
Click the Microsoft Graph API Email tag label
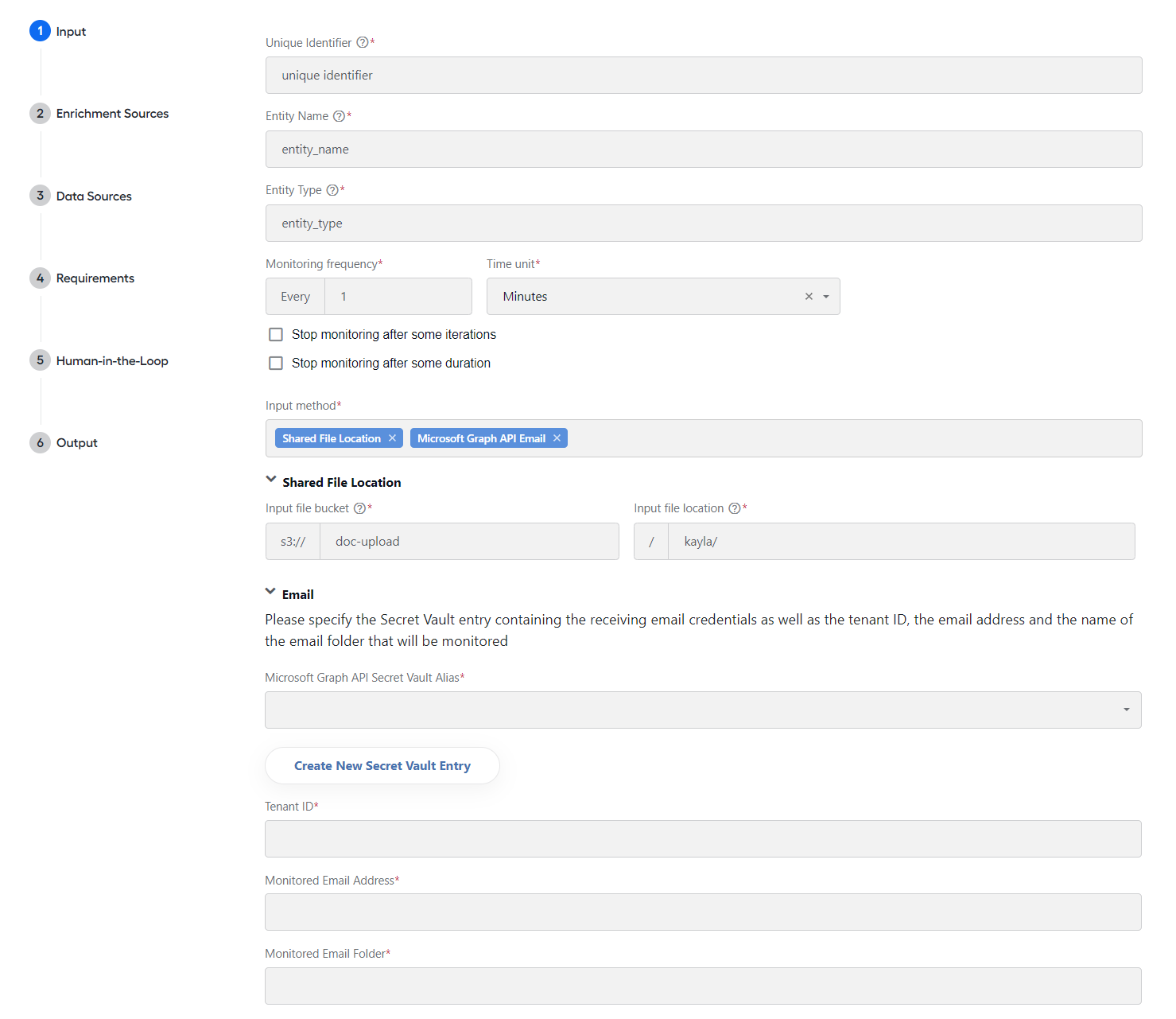point(481,438)
